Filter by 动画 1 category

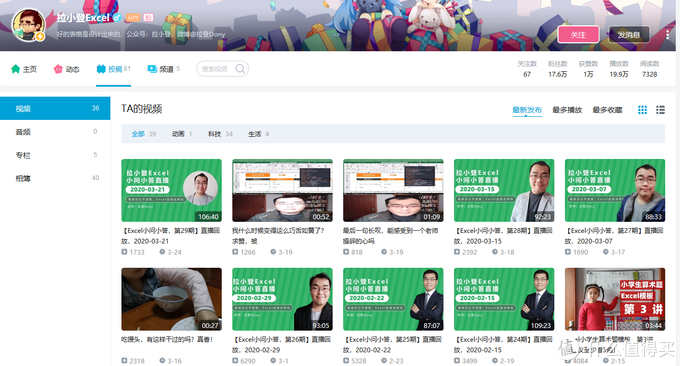pos(182,134)
